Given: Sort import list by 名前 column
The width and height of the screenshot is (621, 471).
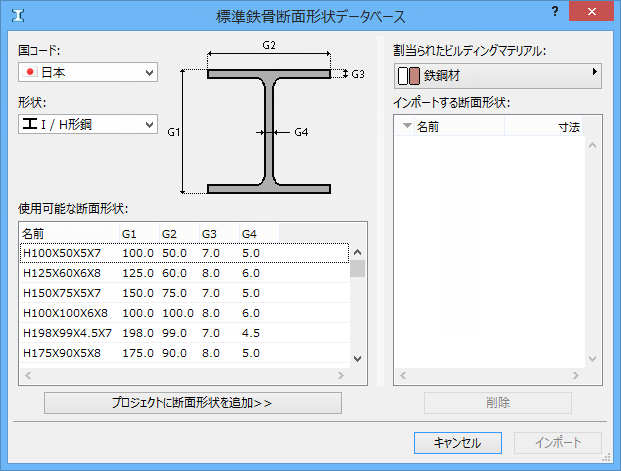Looking at the screenshot, I should pyautogui.click(x=459, y=127).
